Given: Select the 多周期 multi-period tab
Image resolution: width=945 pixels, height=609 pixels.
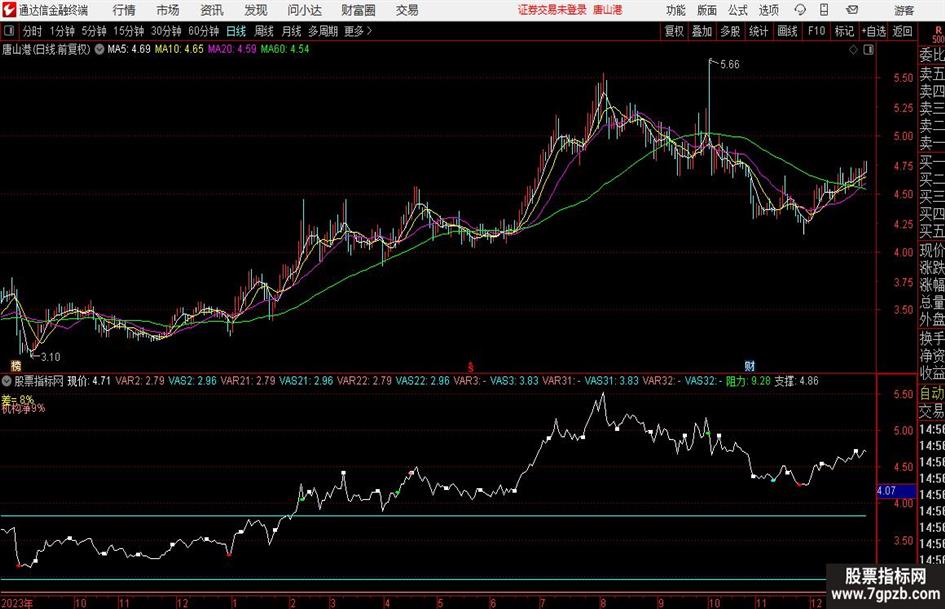Looking at the screenshot, I should pos(323,31).
